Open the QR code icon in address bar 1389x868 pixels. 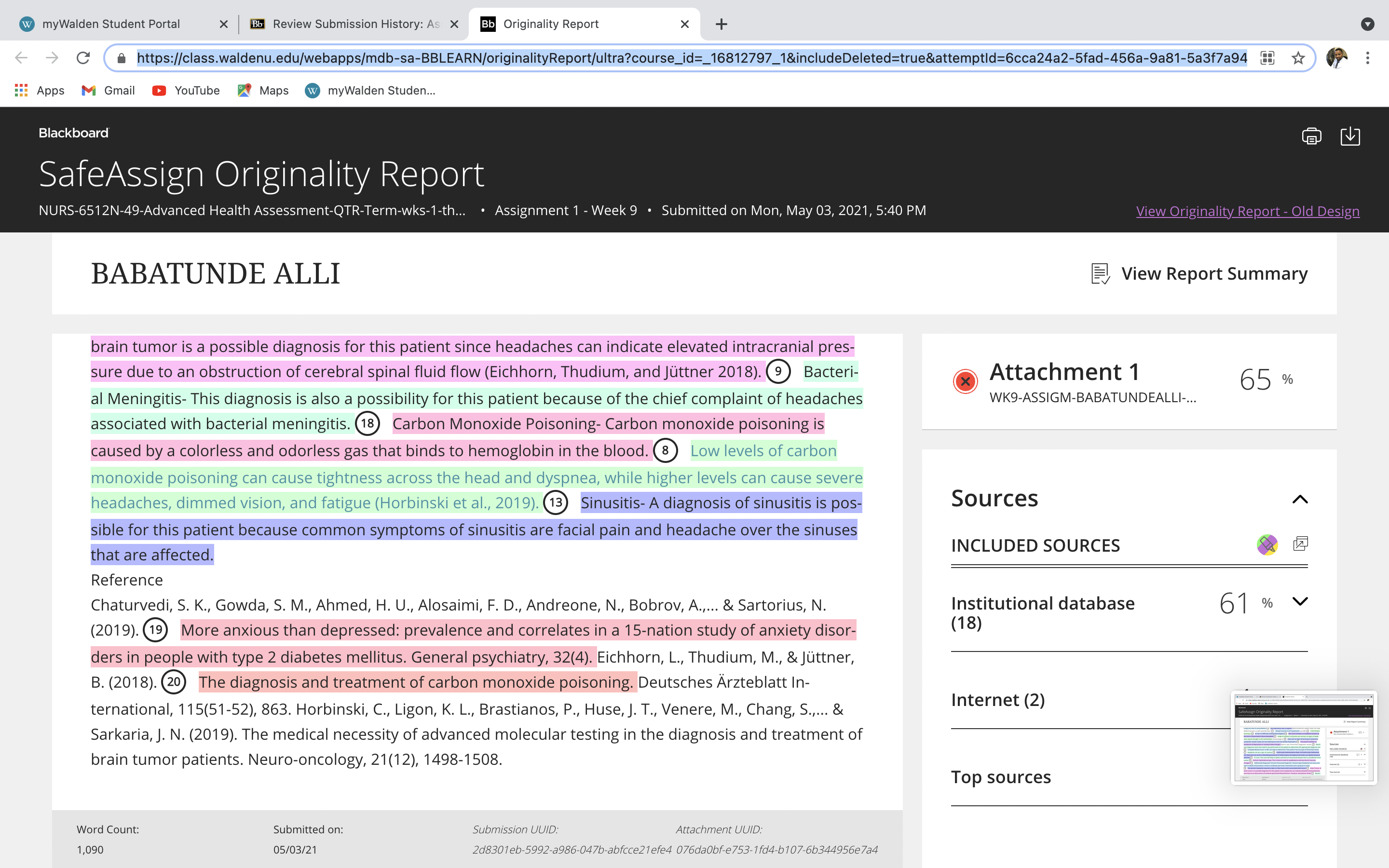coord(1267,58)
